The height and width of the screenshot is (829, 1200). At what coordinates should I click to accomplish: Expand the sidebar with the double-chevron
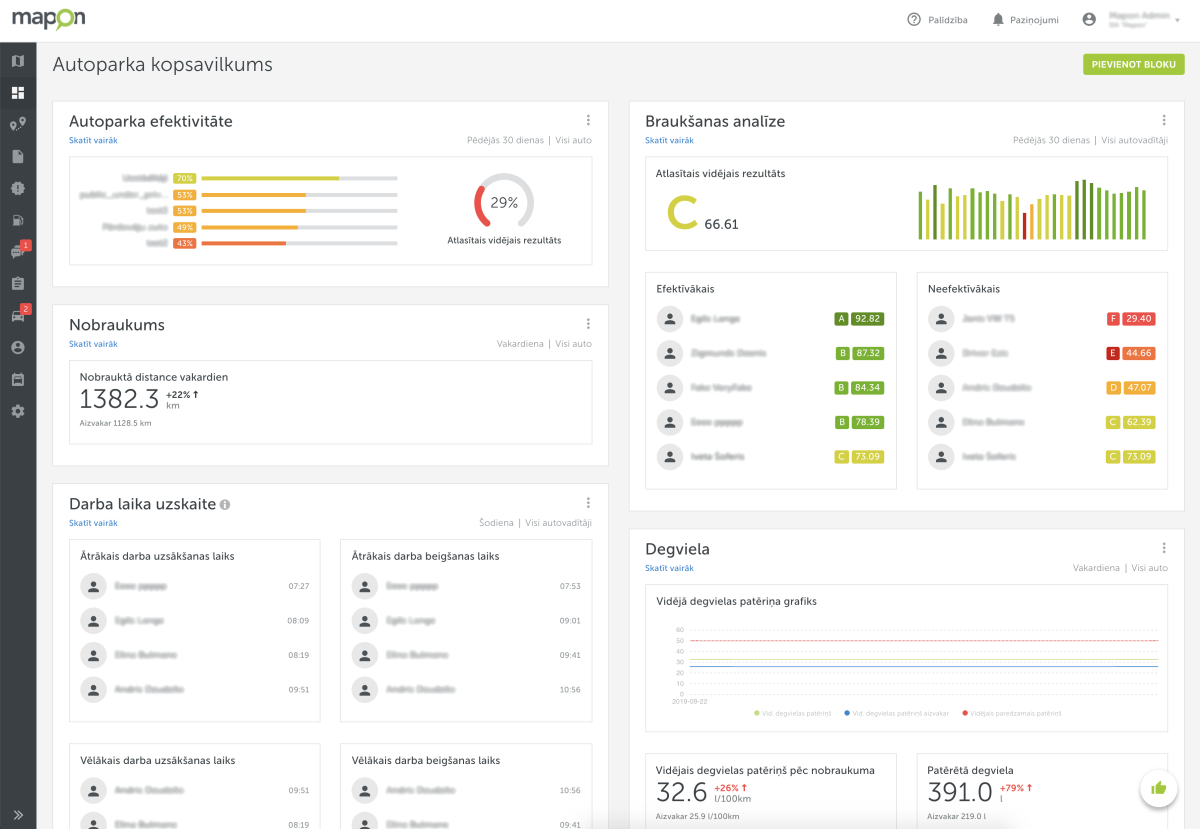[18, 814]
